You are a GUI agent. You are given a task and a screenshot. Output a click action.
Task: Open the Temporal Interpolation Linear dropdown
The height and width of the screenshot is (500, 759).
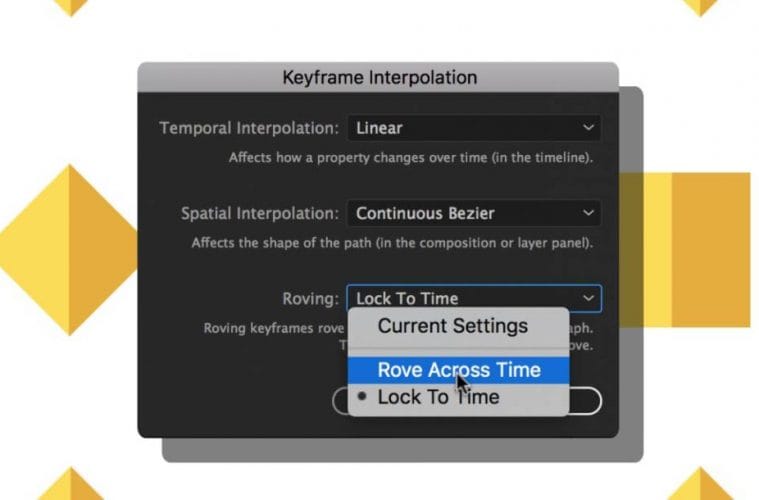pos(473,128)
